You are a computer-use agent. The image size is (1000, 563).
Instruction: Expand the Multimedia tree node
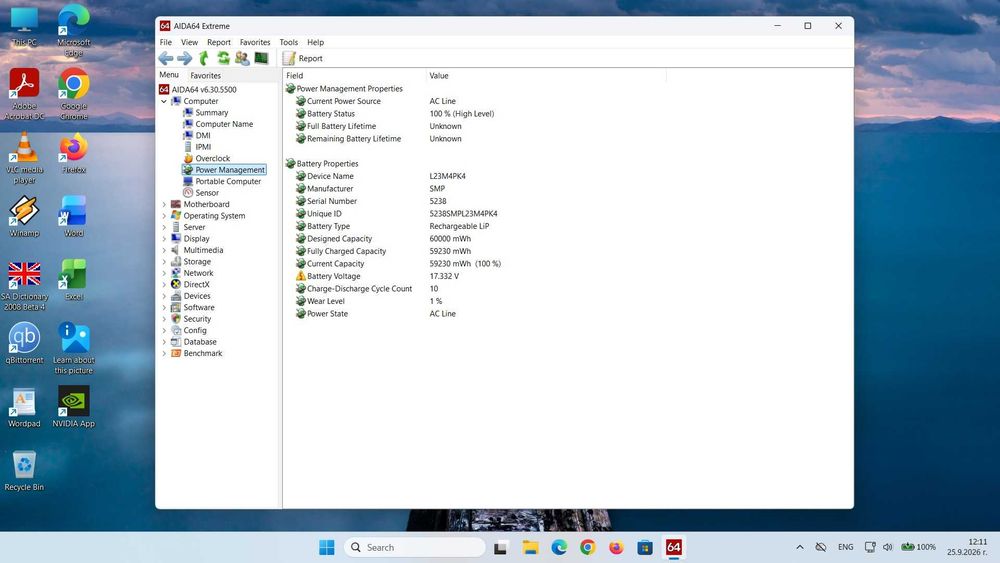[164, 251]
